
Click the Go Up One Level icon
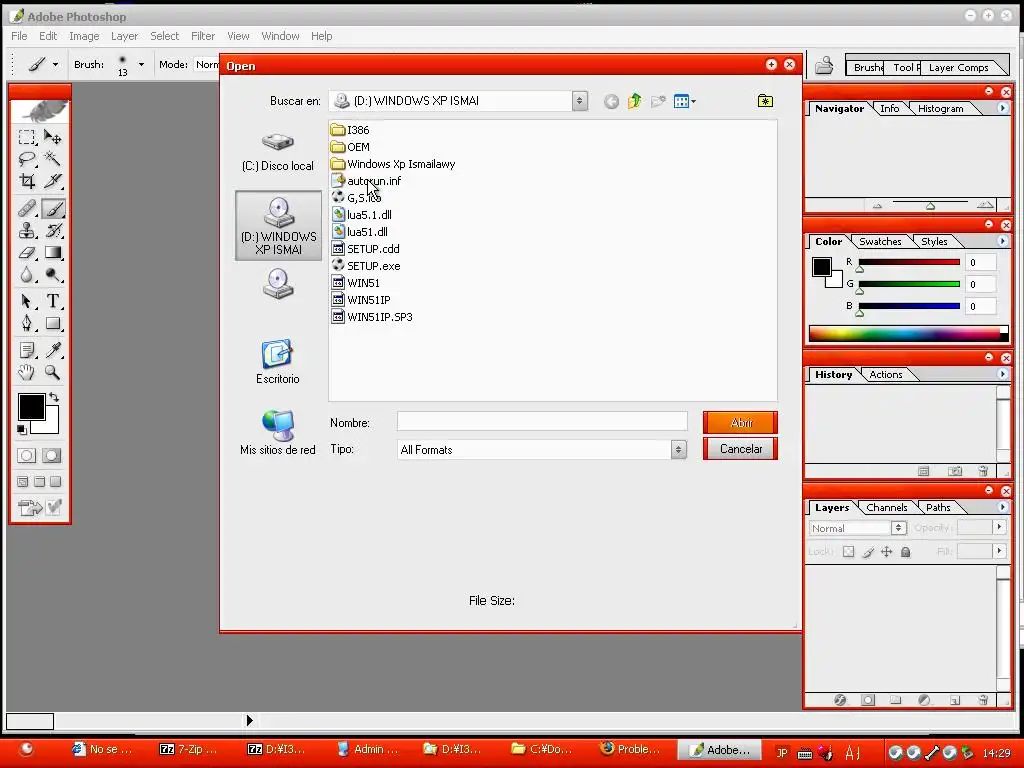coord(635,101)
